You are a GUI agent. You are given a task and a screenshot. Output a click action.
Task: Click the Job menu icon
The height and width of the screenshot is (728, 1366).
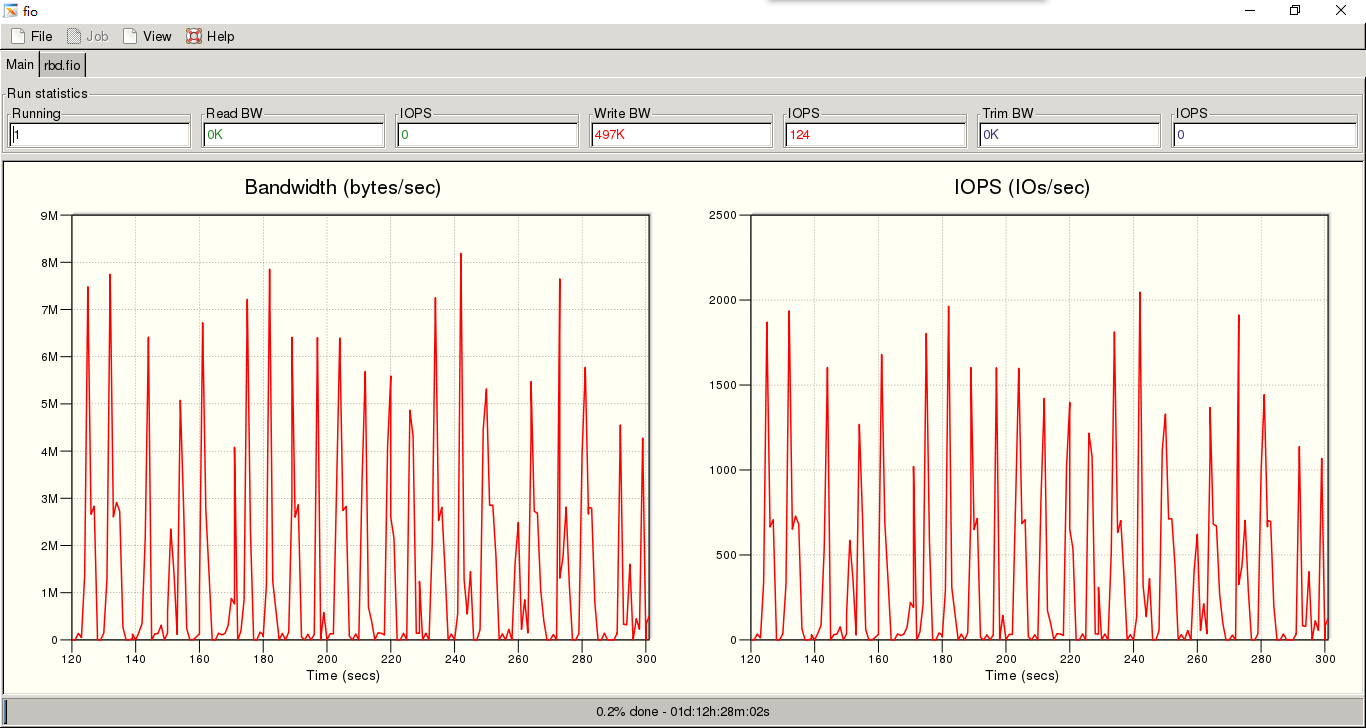coord(74,36)
